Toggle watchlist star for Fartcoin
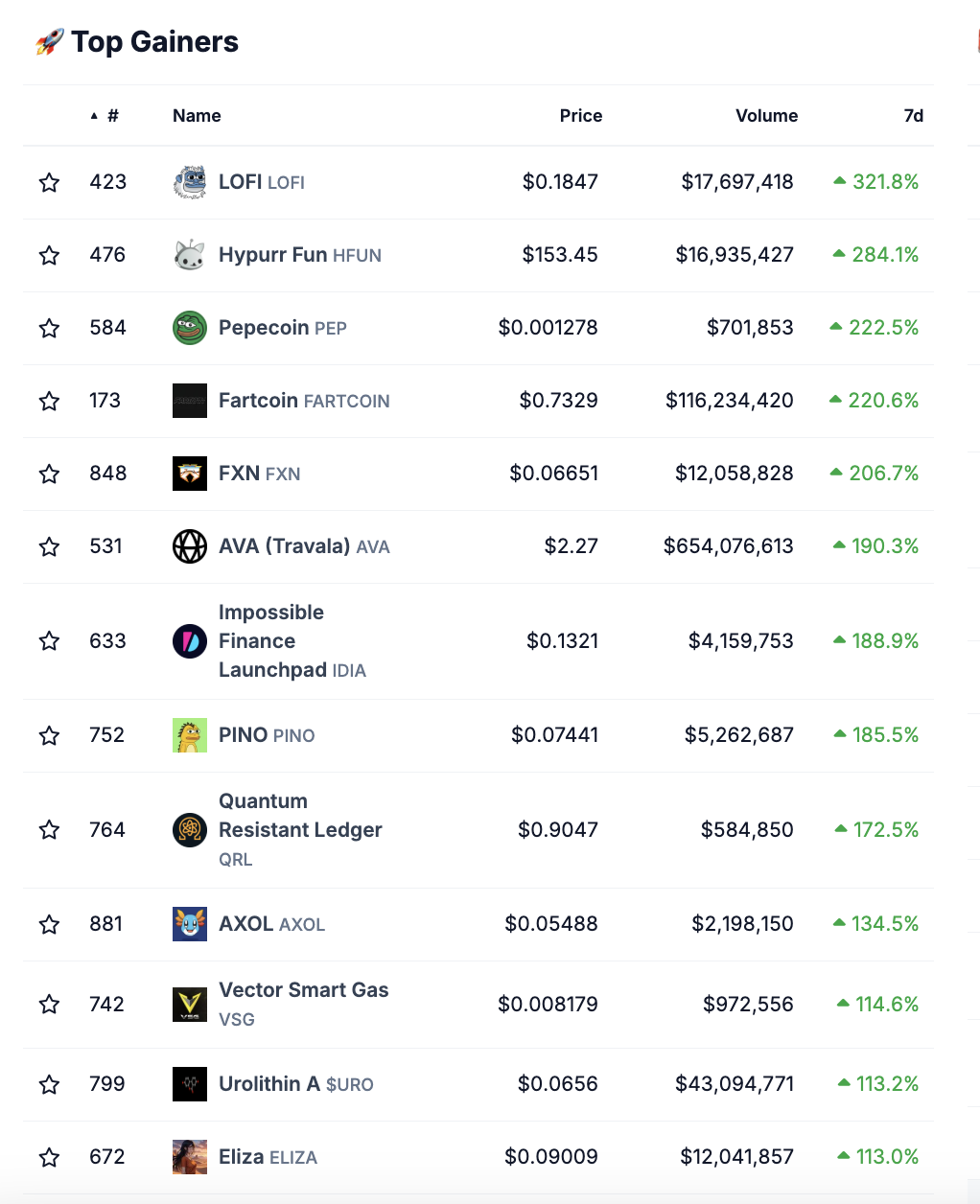Viewport: 980px width, 1204px height. (x=49, y=401)
